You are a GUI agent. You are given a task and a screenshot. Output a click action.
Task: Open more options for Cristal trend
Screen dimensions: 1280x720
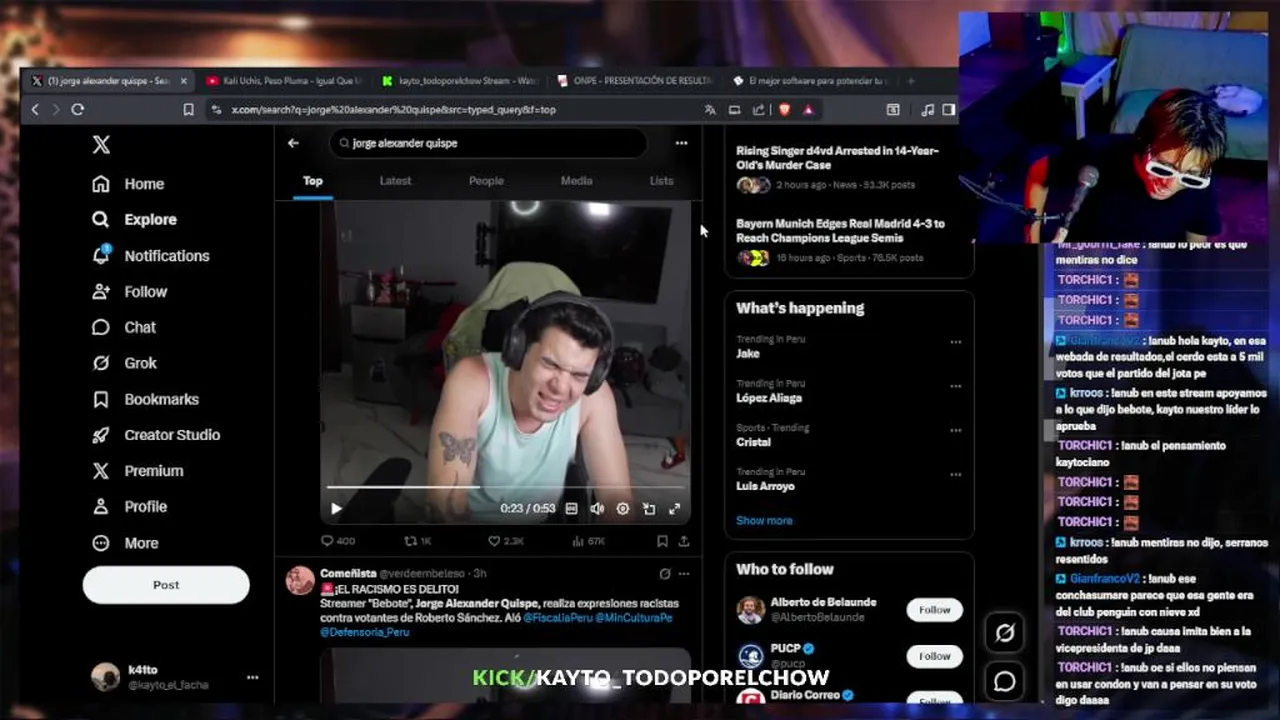pyautogui.click(x=955, y=430)
